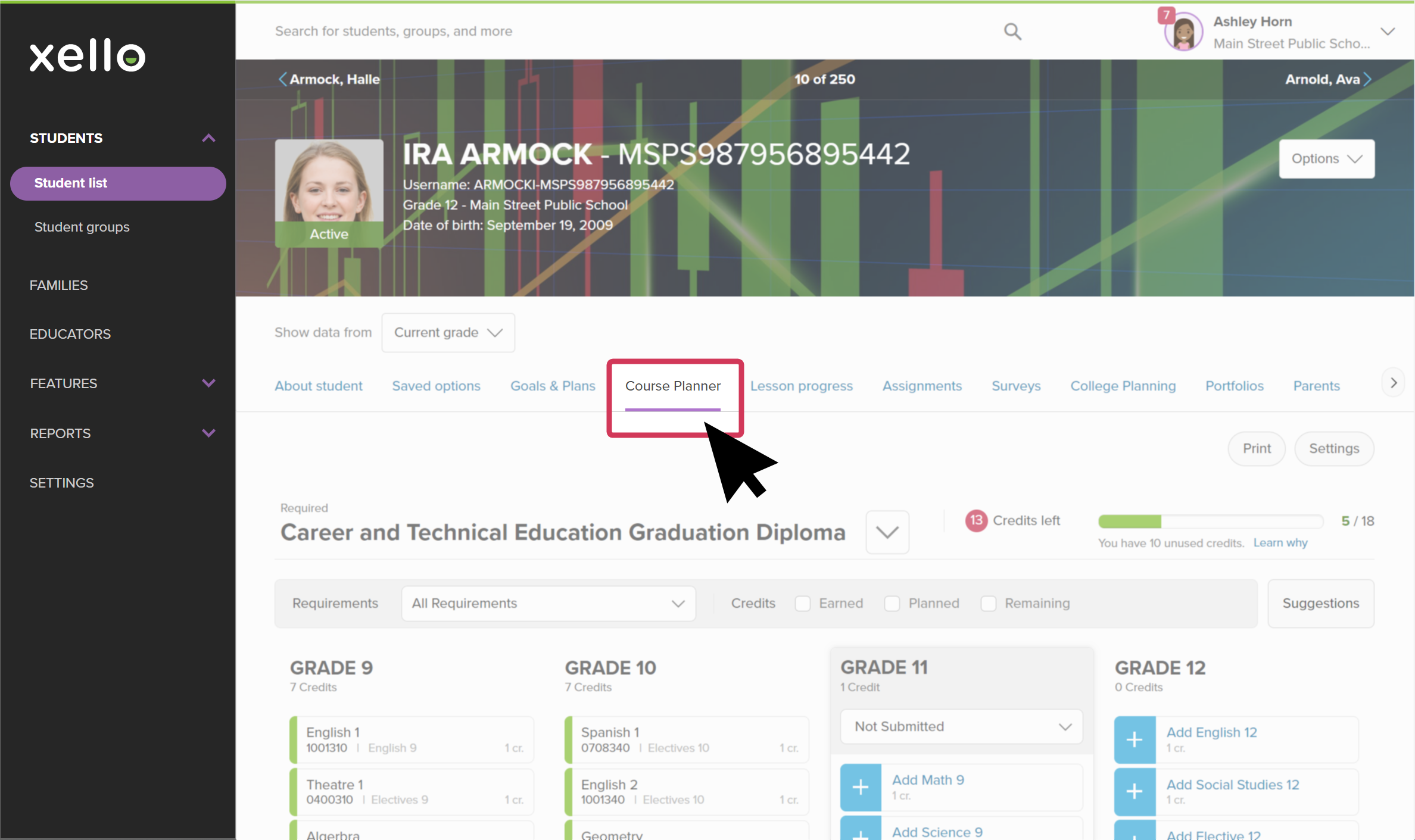Click the search magnifying glass icon
Image resolution: width=1415 pixels, height=840 pixels.
tap(1012, 31)
